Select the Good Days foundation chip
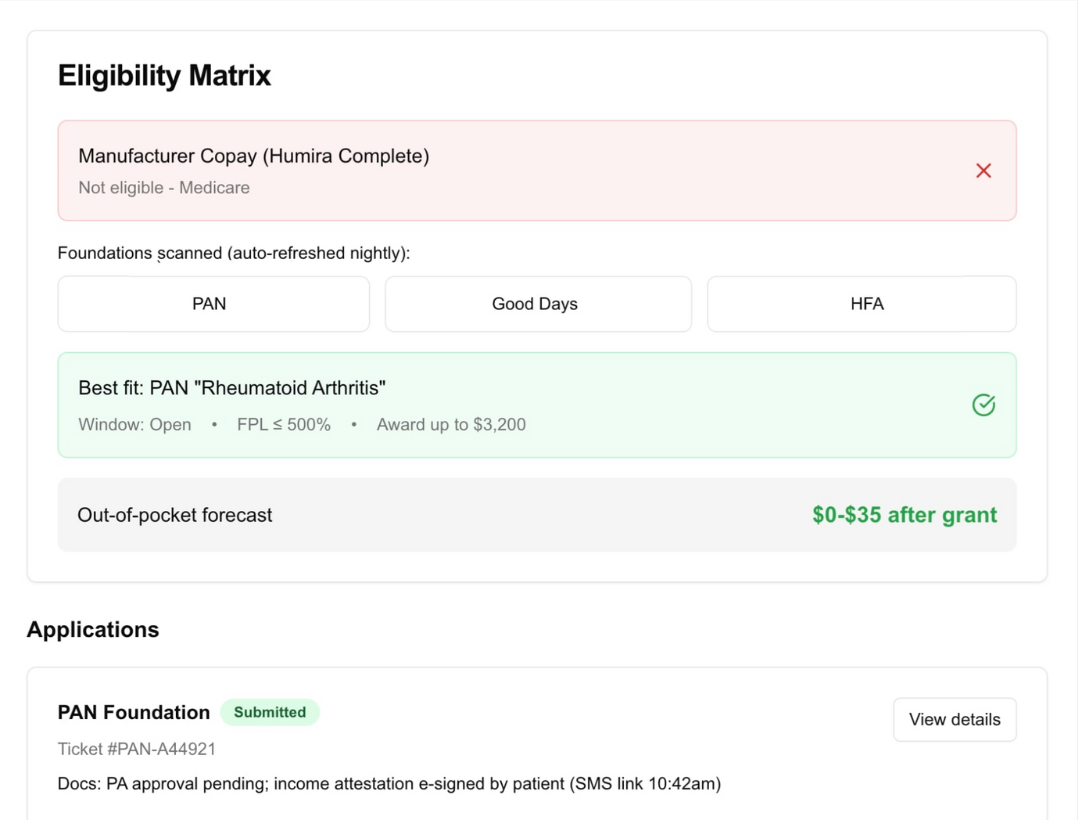 pyautogui.click(x=538, y=304)
